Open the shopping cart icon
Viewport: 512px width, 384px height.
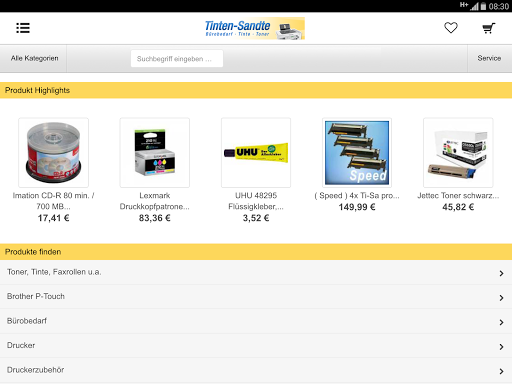489,28
